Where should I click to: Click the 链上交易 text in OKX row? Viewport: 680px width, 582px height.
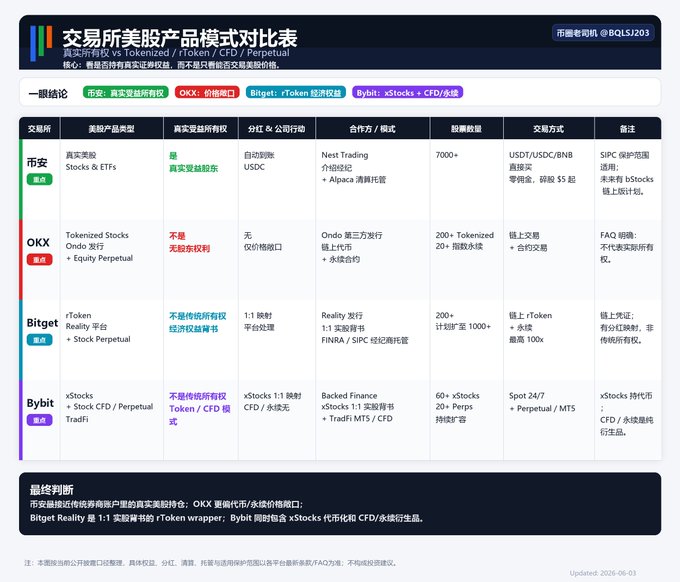coord(524,235)
